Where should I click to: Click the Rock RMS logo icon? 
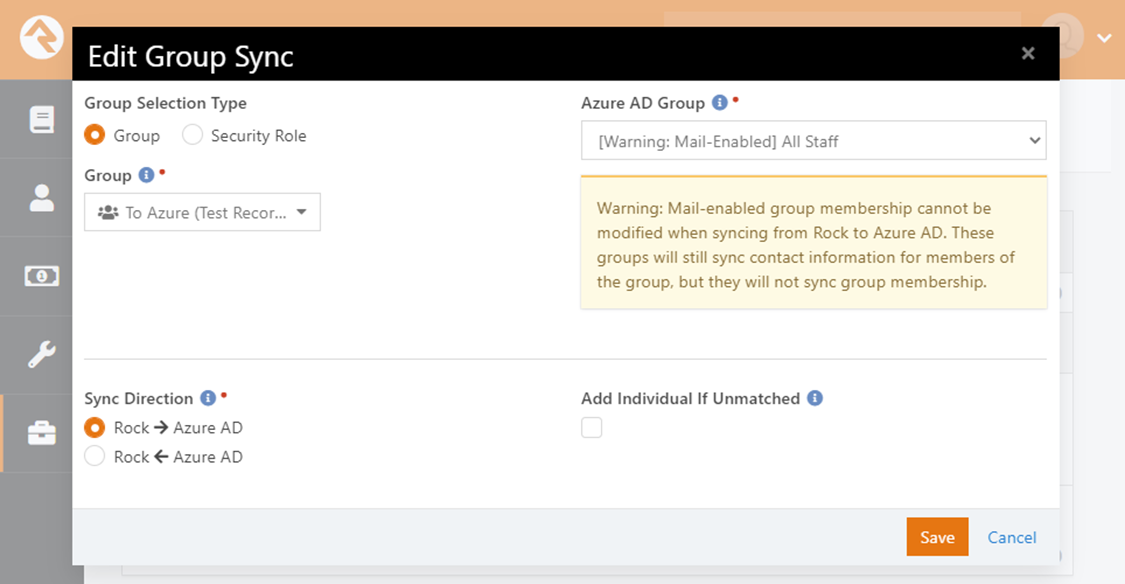(42, 37)
